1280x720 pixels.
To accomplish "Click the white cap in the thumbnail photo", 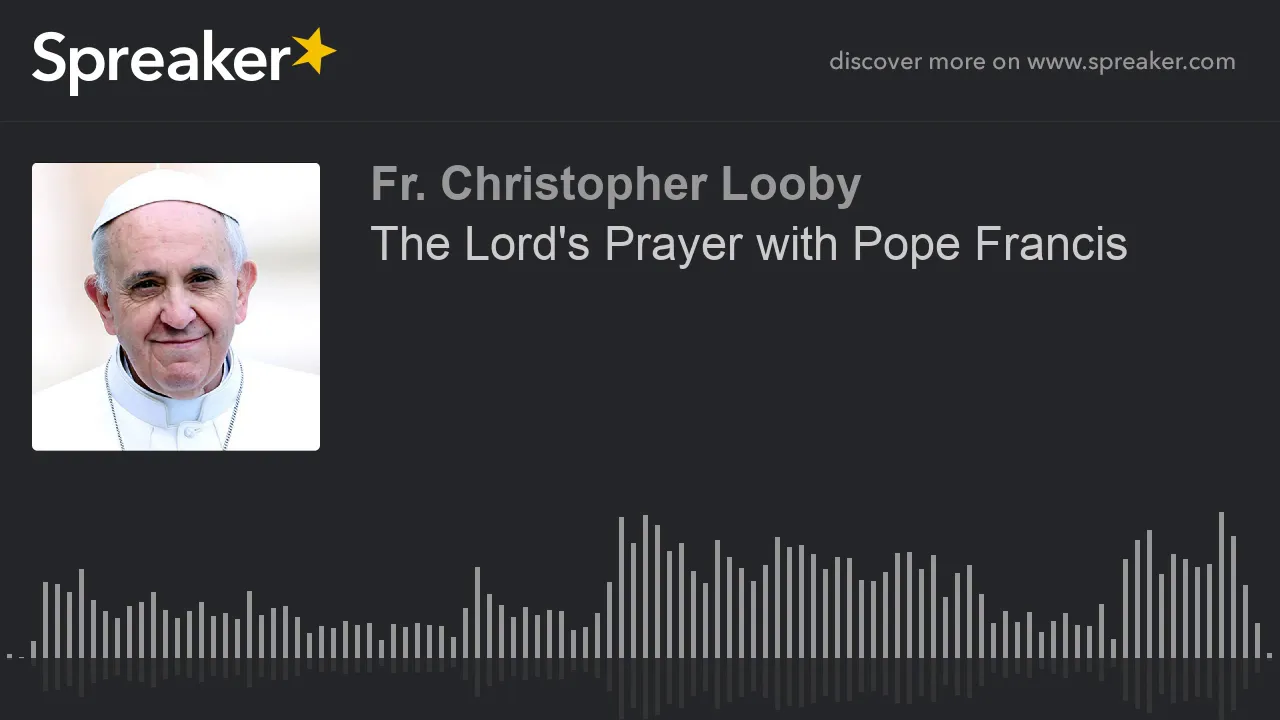I will tap(165, 196).
